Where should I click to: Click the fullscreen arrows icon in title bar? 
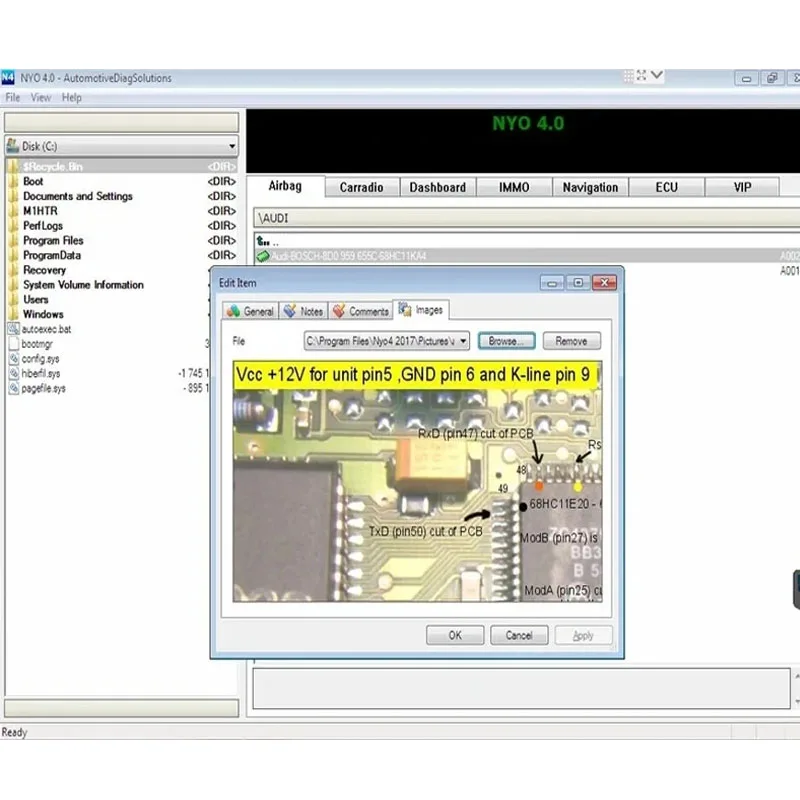[x=641, y=76]
